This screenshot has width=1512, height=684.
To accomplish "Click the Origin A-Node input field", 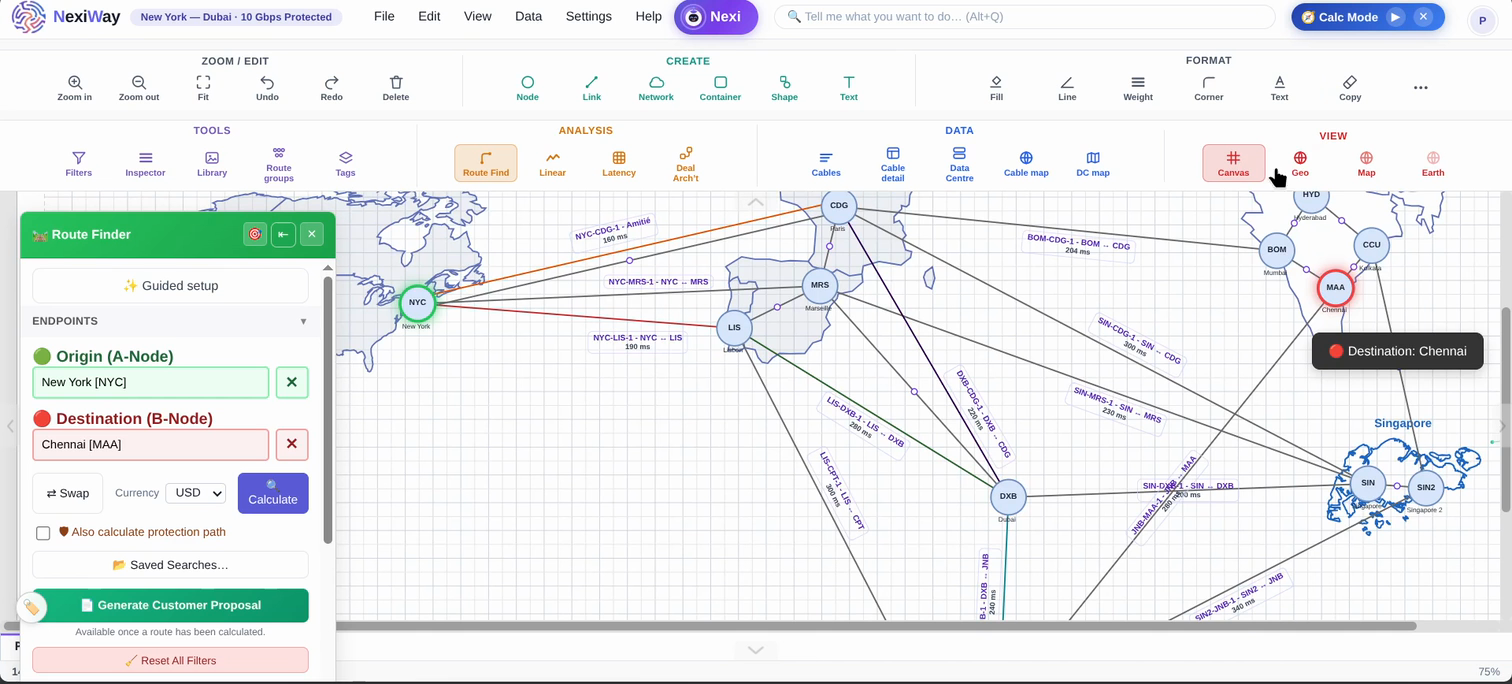I will (x=151, y=382).
